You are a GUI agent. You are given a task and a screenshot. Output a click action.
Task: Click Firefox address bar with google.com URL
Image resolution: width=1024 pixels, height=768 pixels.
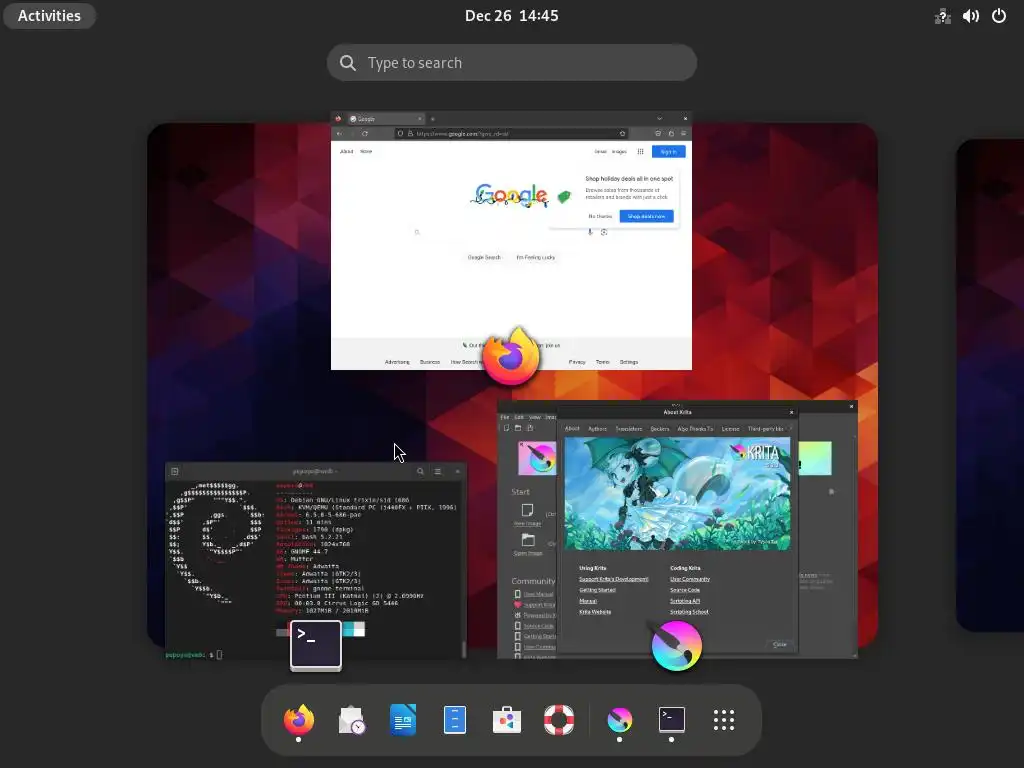(x=511, y=133)
